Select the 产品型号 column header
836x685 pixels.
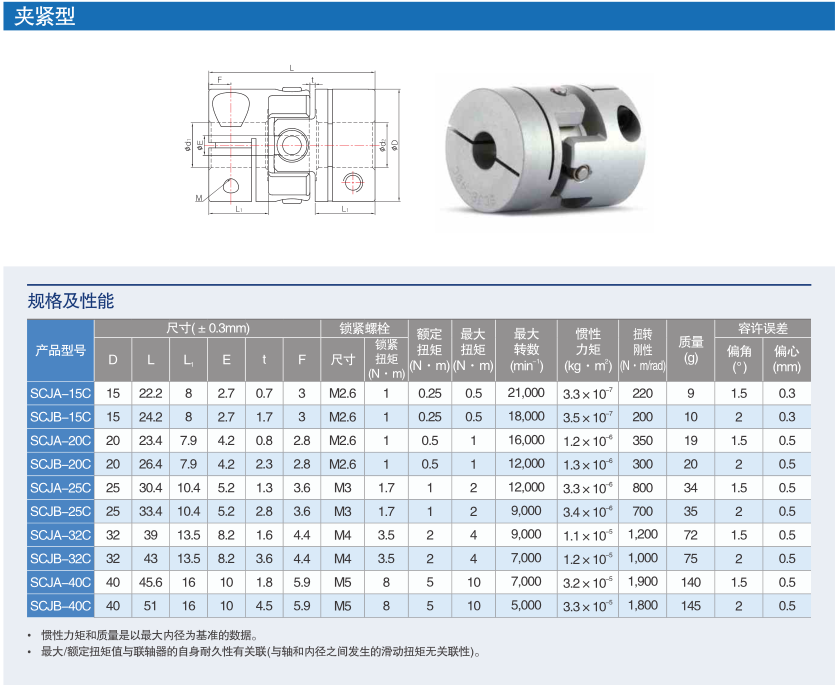pos(61,351)
